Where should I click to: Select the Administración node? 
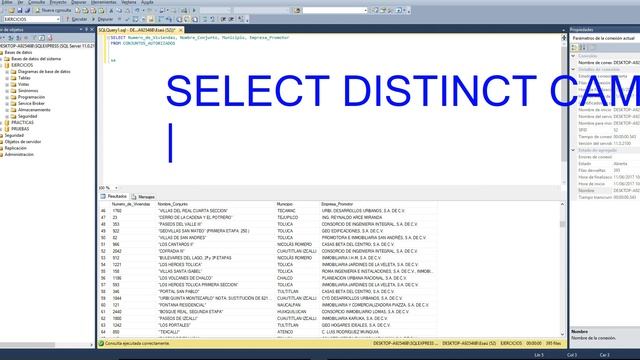(x=19, y=155)
